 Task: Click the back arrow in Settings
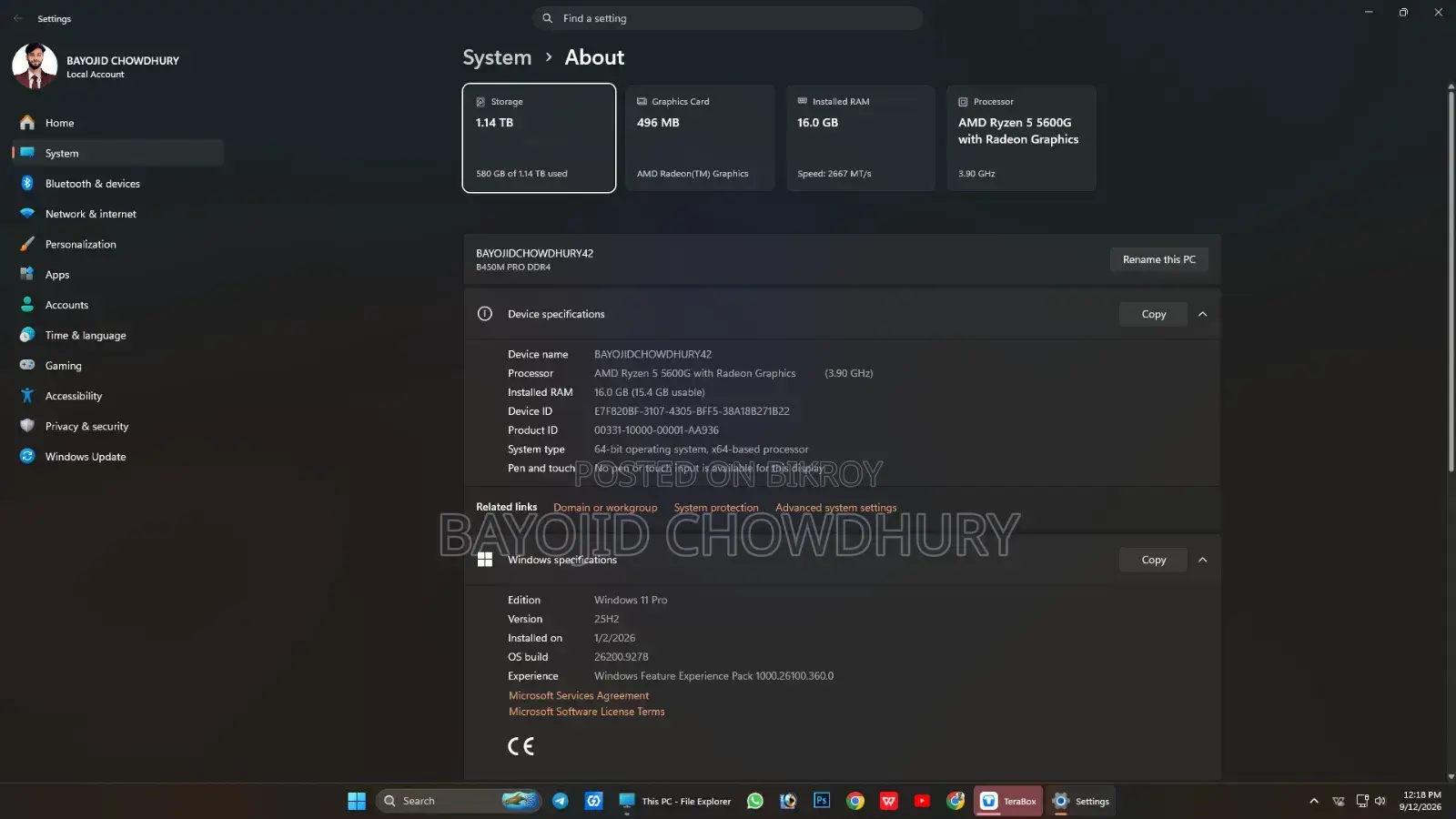pos(18,18)
